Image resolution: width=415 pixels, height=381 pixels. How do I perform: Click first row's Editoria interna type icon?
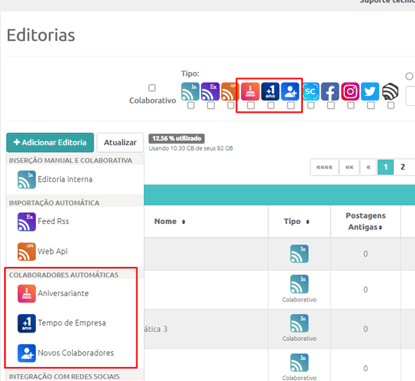[299, 254]
